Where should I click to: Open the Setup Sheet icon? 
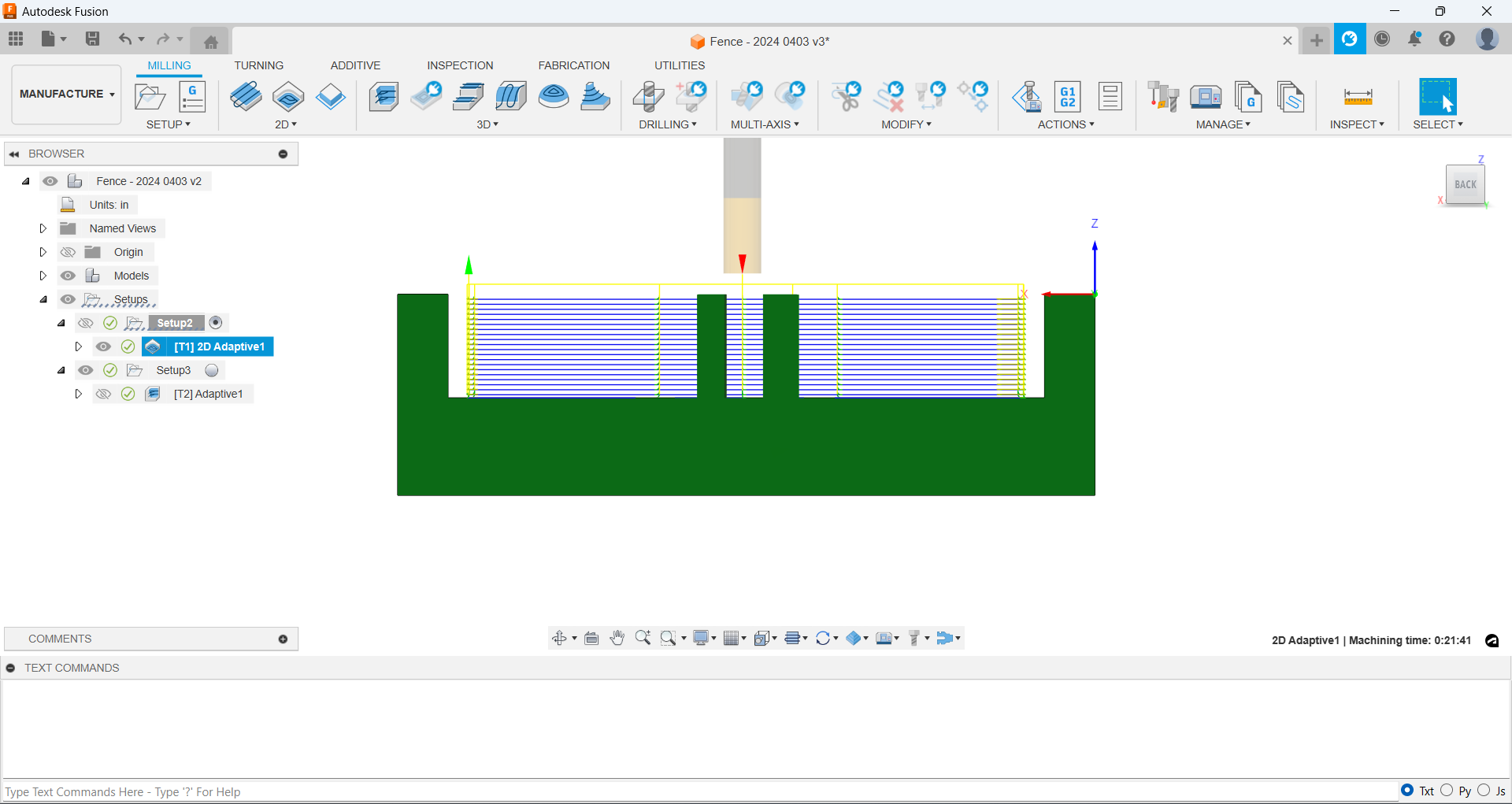coord(1110,97)
